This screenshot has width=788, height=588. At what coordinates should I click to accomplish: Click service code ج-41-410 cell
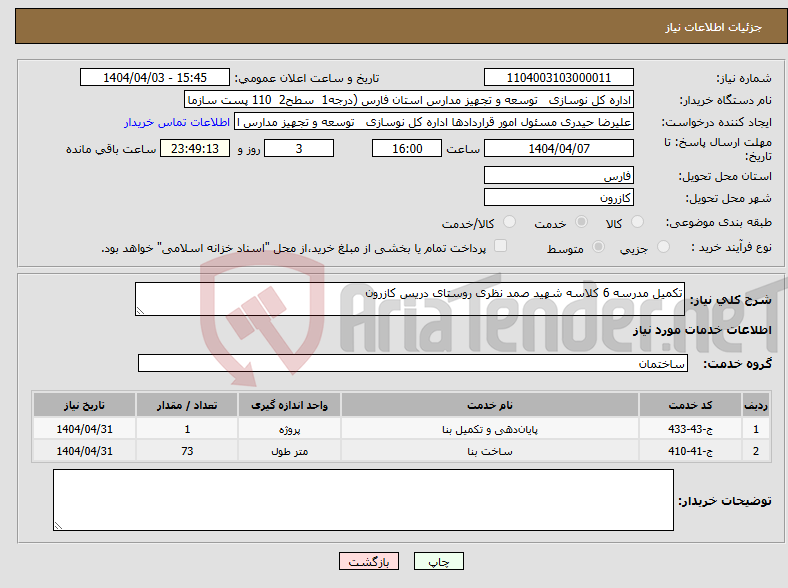tap(691, 451)
